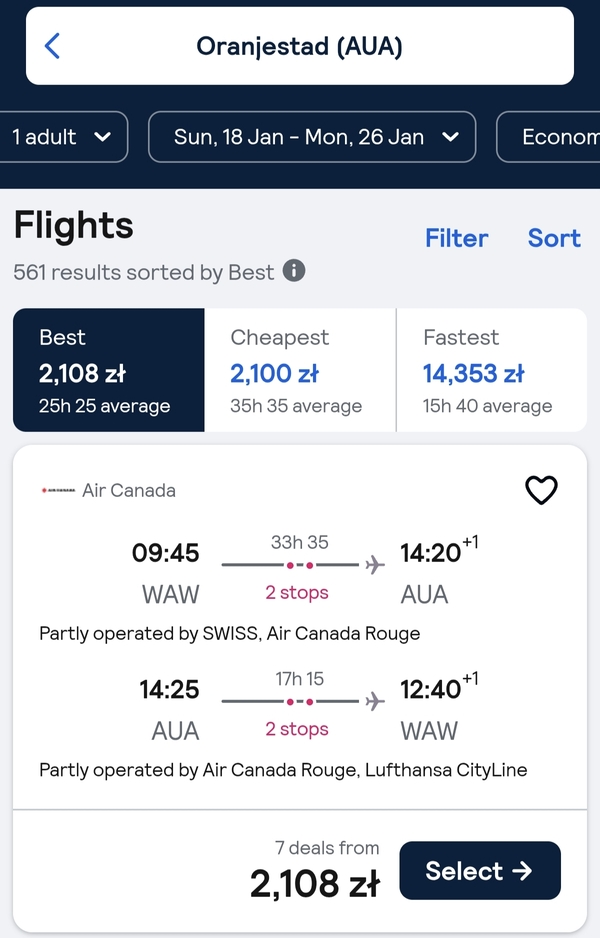Image resolution: width=600 pixels, height=938 pixels.
Task: Click the Air Canada airline logo
Action: point(58,491)
